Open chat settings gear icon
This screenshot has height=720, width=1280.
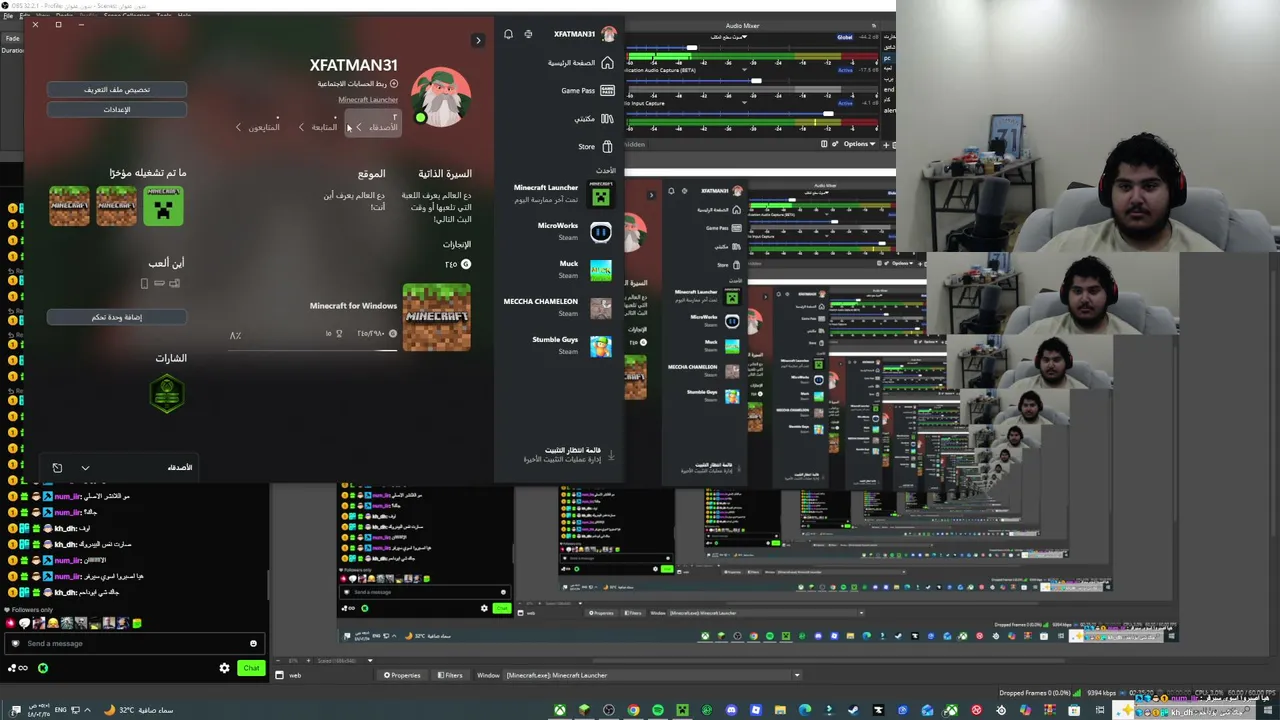click(224, 668)
